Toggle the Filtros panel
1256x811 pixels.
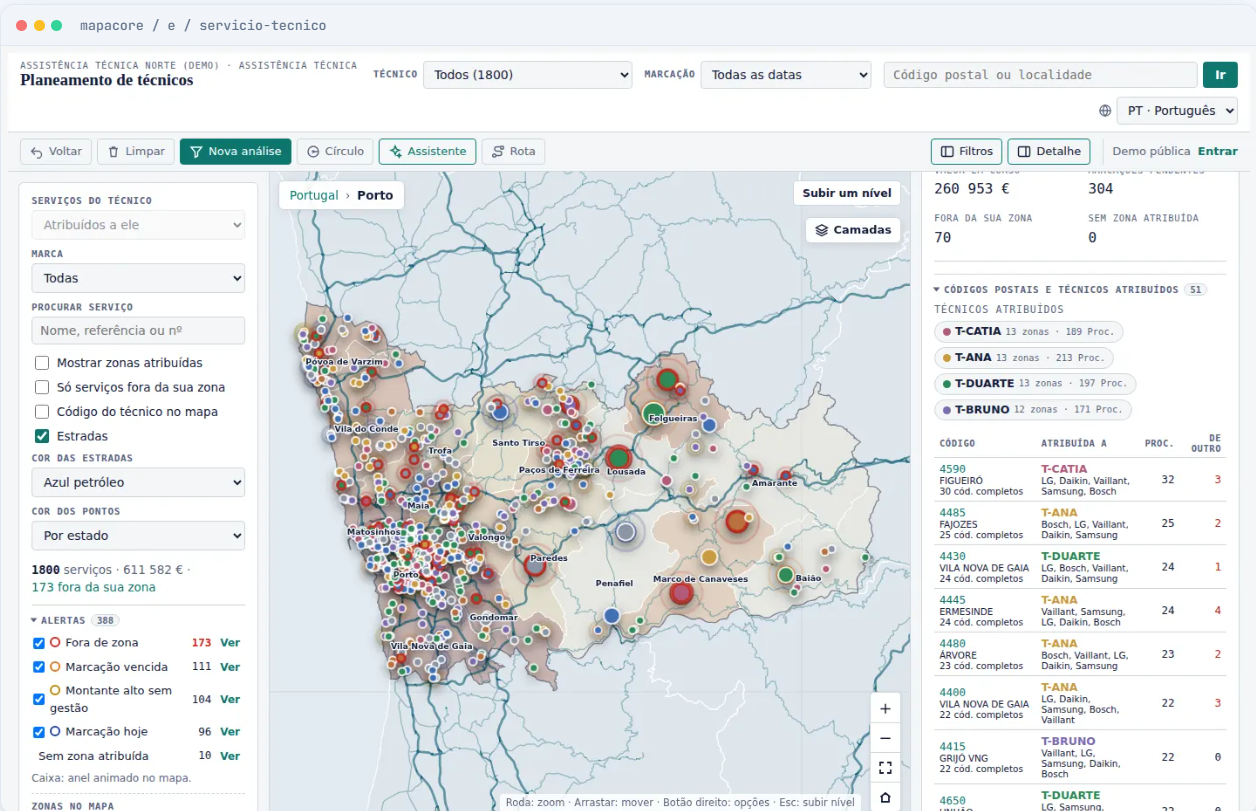click(x=966, y=151)
